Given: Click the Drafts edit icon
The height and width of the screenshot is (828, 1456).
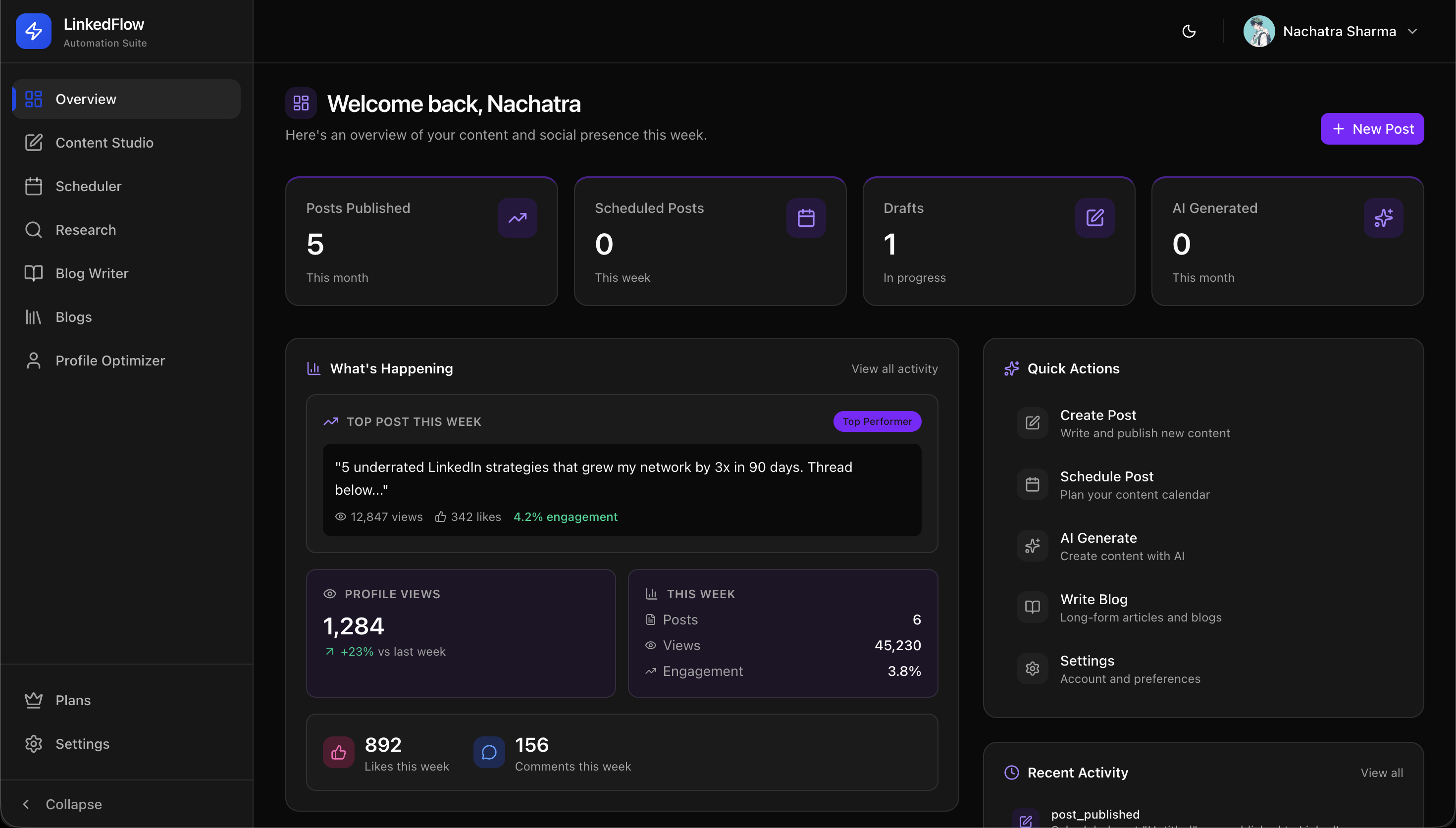Looking at the screenshot, I should pyautogui.click(x=1094, y=218).
